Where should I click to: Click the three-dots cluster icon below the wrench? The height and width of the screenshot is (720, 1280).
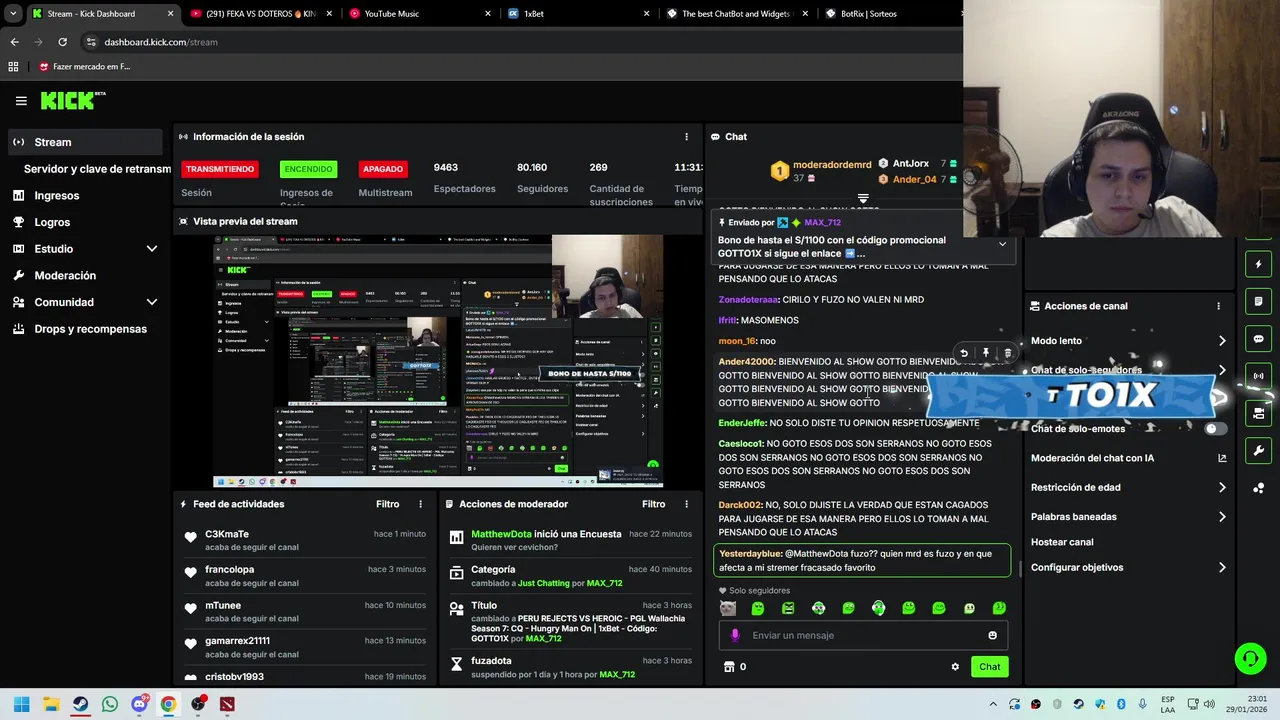pyautogui.click(x=1258, y=488)
